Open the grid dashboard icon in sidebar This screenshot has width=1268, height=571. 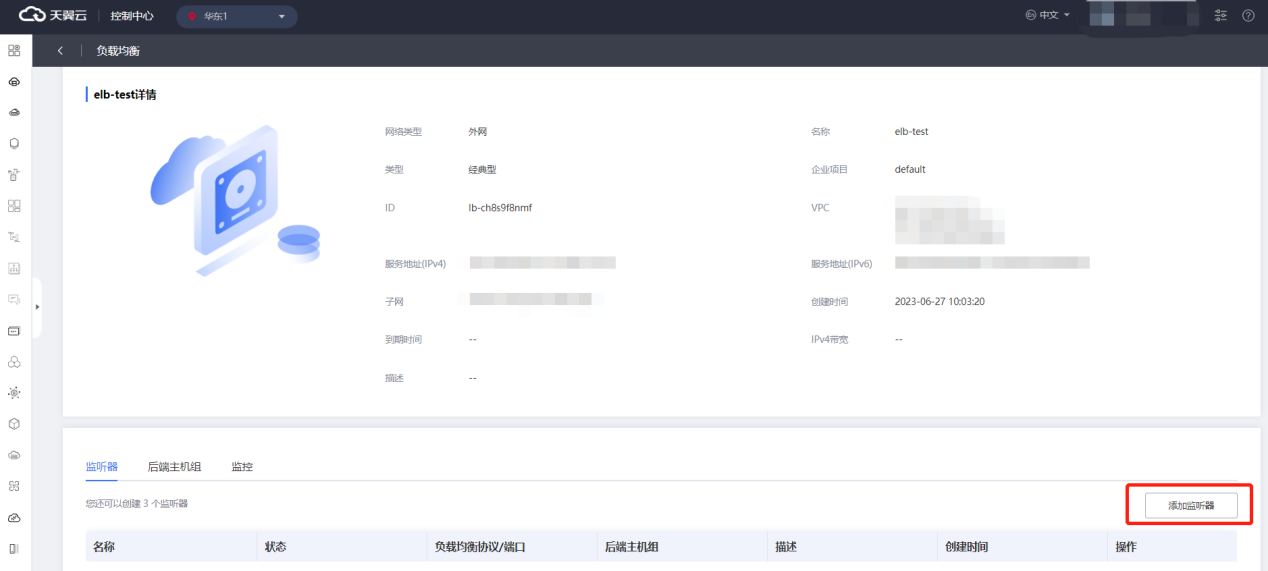pyautogui.click(x=14, y=50)
